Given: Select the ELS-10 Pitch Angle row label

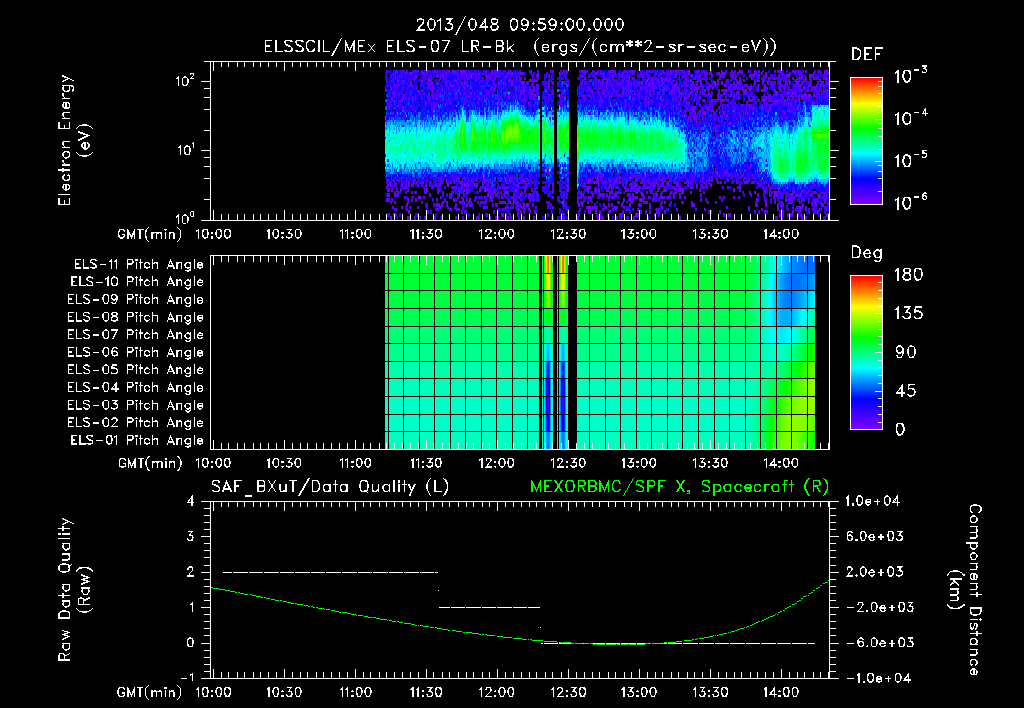Looking at the screenshot, I should (137, 282).
